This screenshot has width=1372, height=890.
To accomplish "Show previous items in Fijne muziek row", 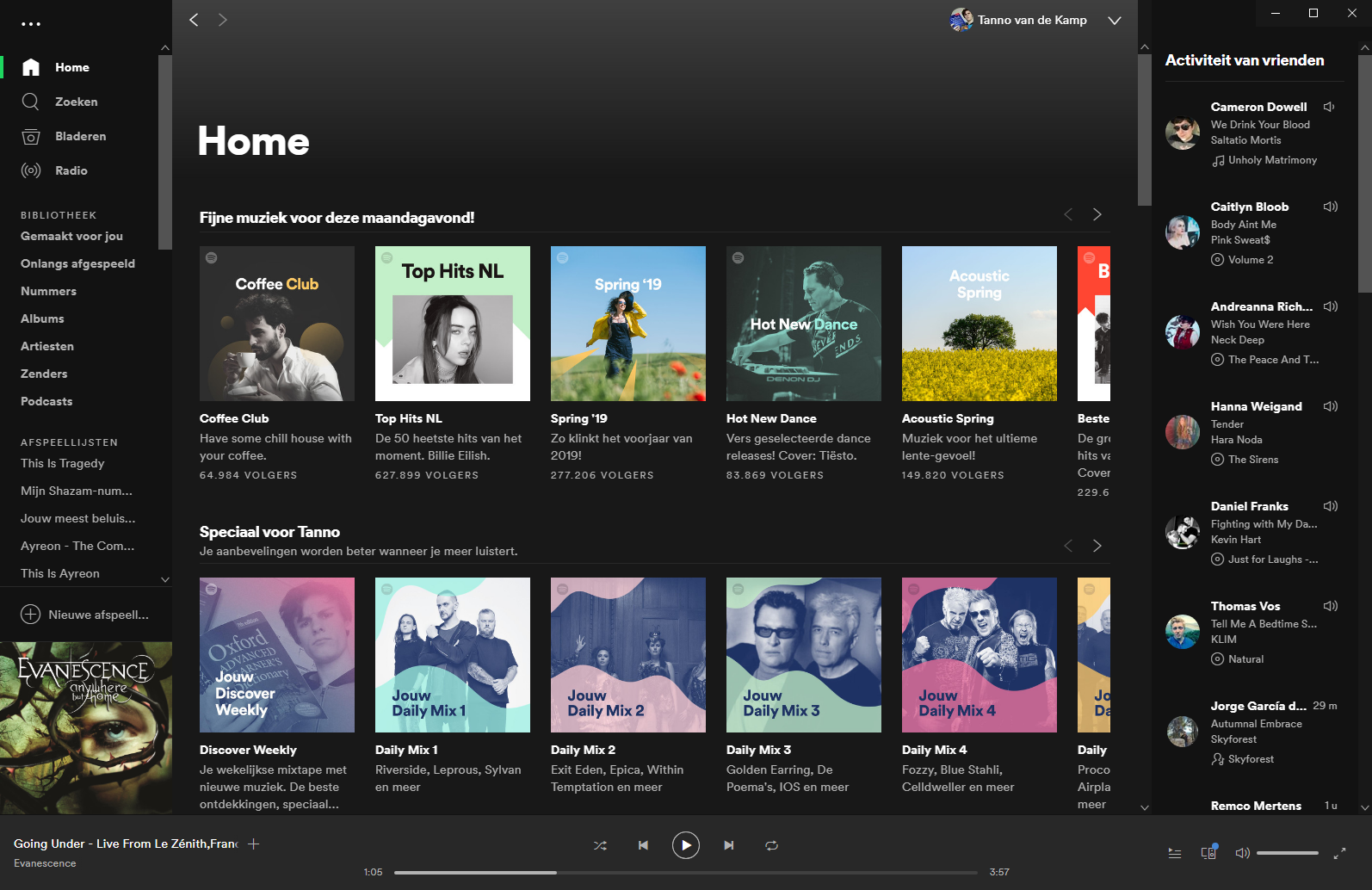I will 1068,214.
